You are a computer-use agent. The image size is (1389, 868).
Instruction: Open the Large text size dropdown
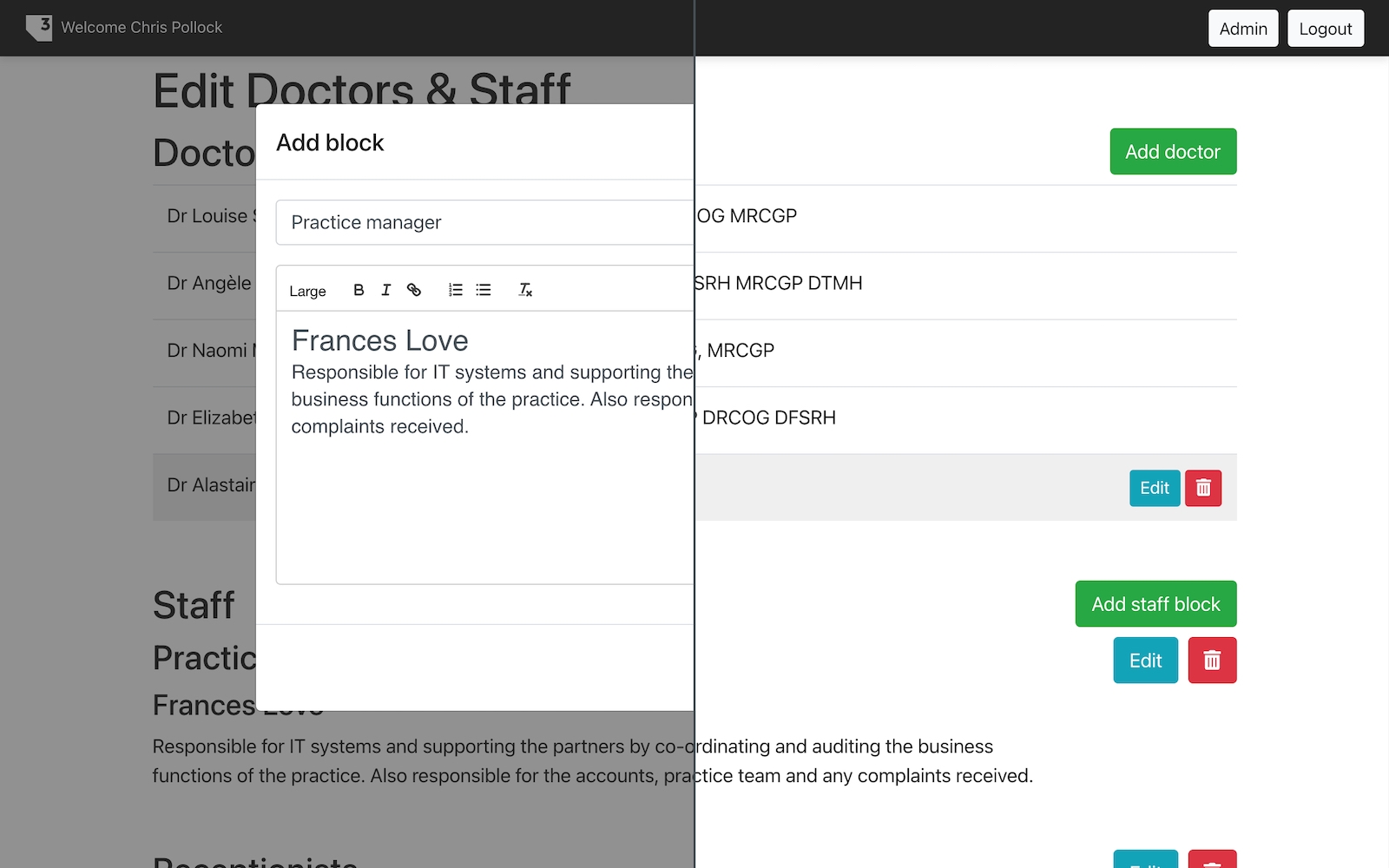(308, 291)
